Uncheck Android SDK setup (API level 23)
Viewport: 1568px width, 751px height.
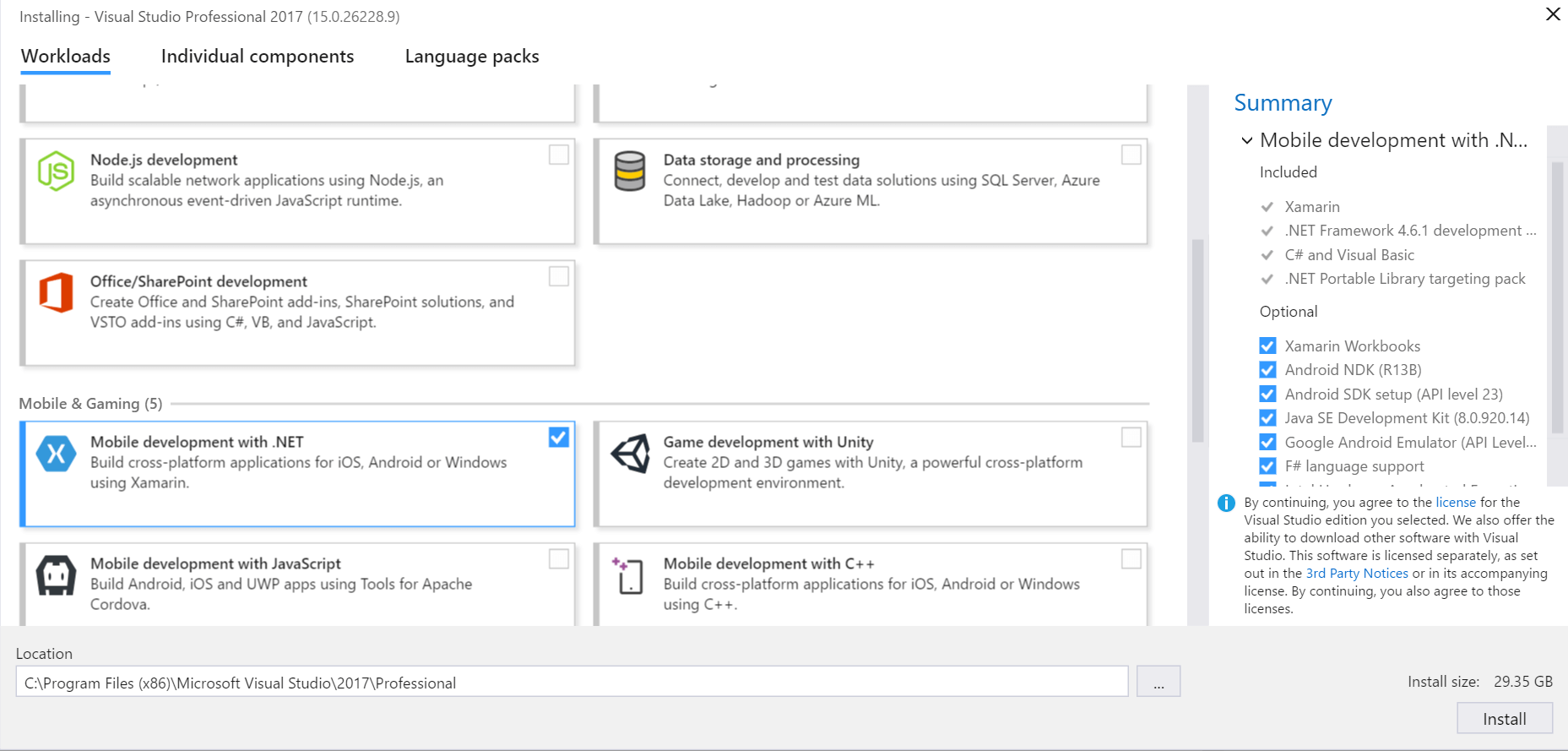tap(1267, 394)
